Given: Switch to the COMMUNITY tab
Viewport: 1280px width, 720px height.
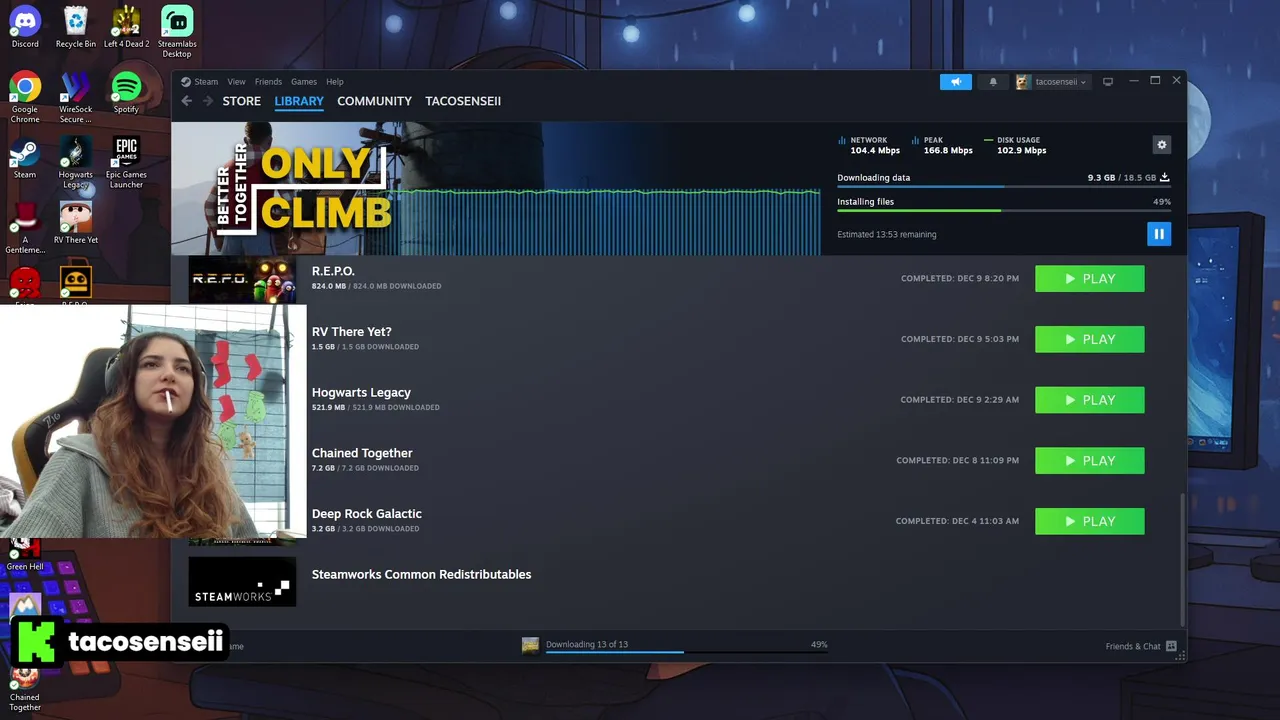Looking at the screenshot, I should point(374,101).
